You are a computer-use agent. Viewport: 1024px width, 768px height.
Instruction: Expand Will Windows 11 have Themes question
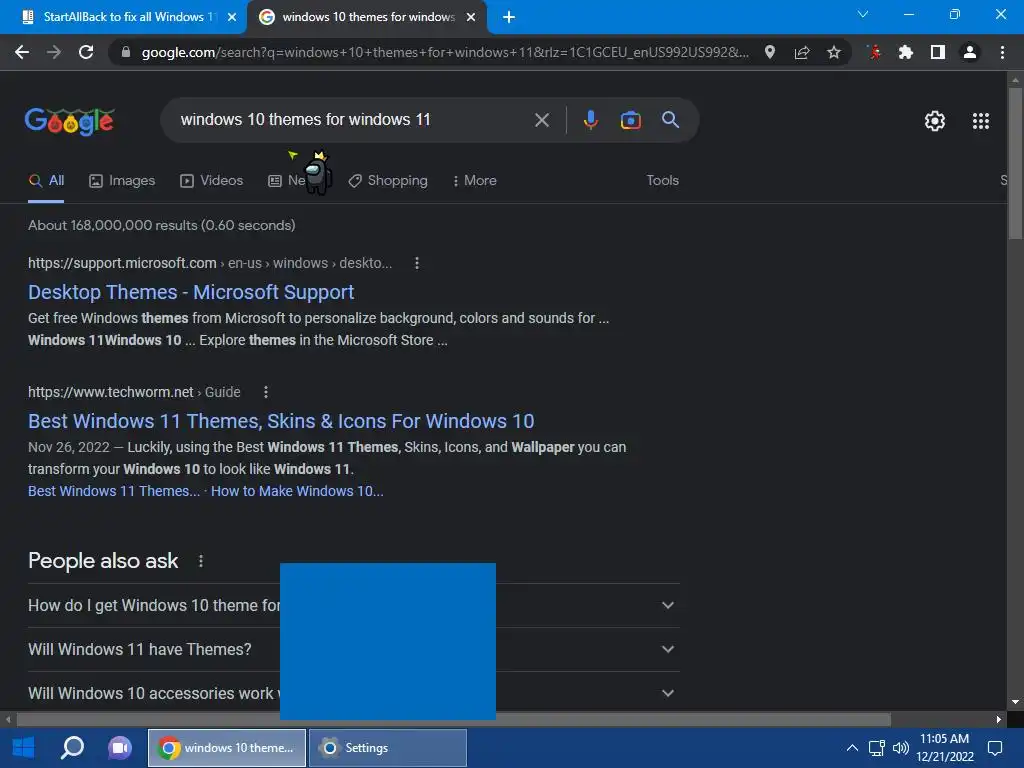tap(353, 649)
